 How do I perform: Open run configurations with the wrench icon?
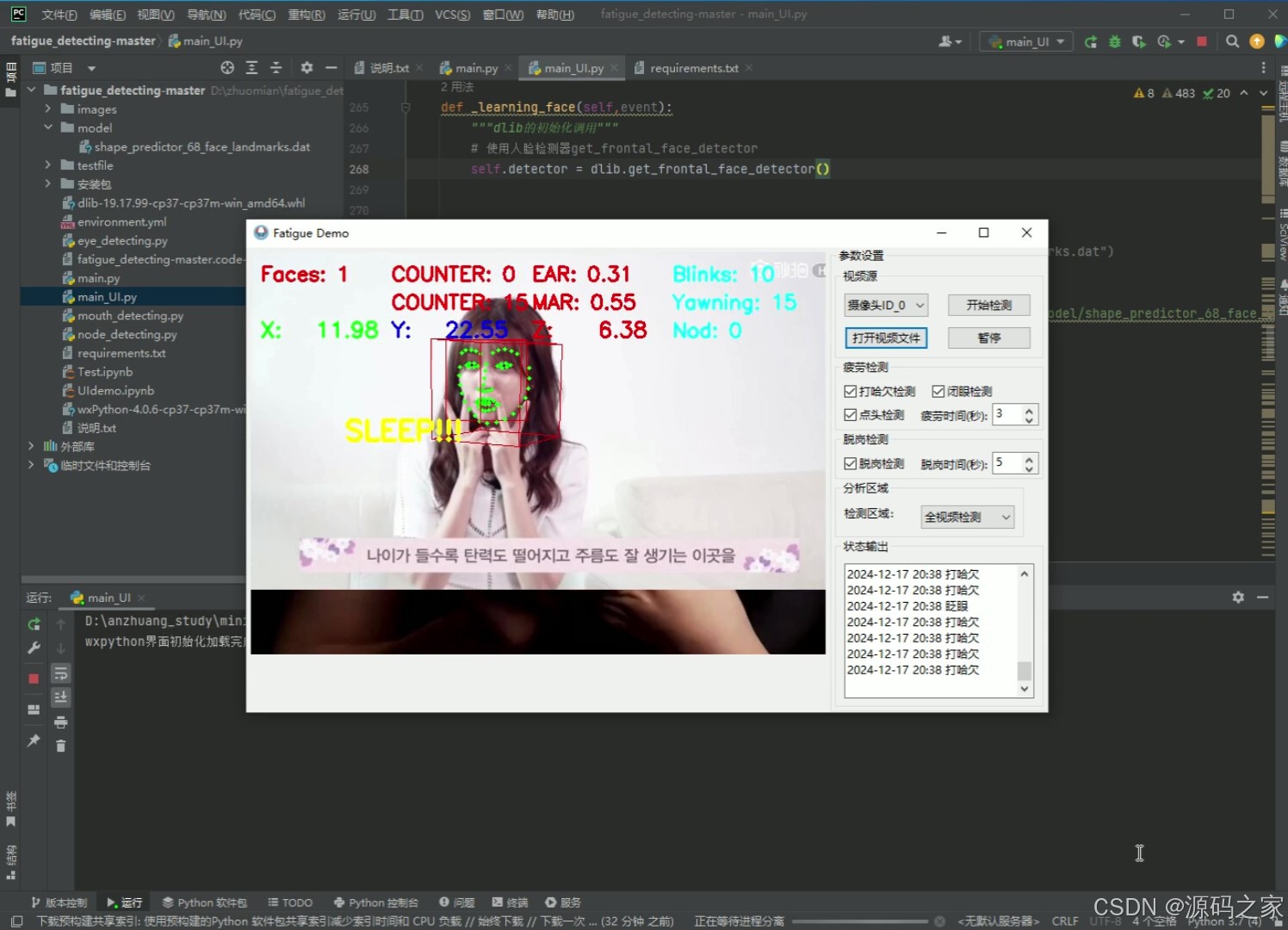34,648
